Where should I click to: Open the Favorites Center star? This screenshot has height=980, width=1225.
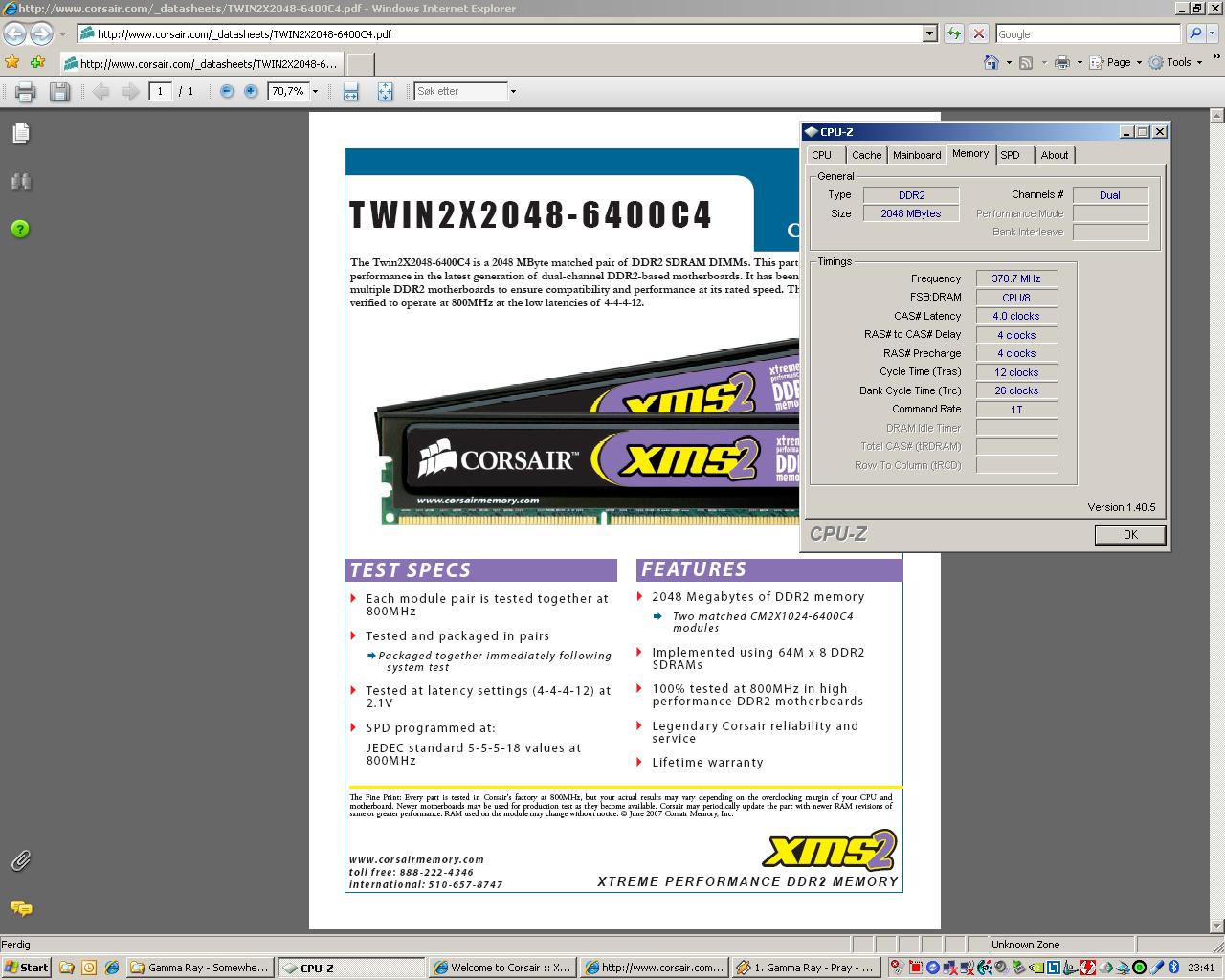(12, 62)
